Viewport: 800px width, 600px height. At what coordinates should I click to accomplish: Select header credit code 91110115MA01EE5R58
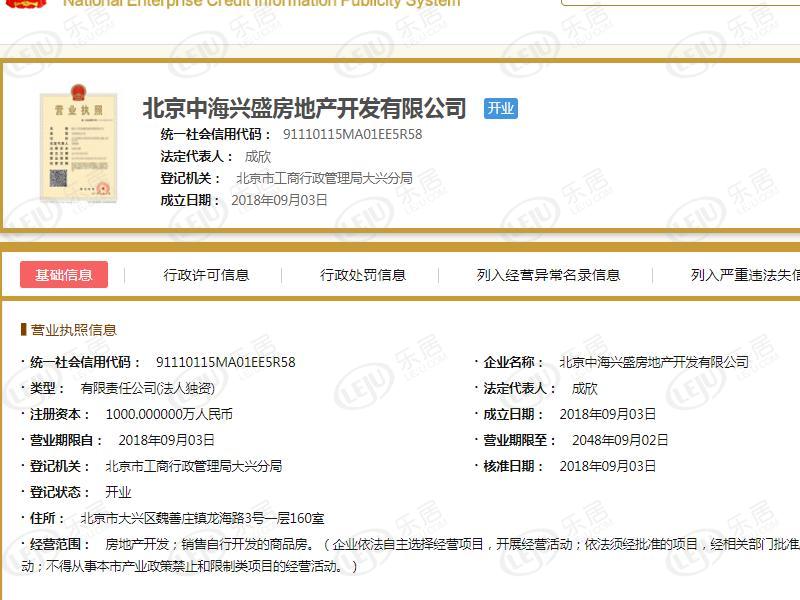[353, 134]
